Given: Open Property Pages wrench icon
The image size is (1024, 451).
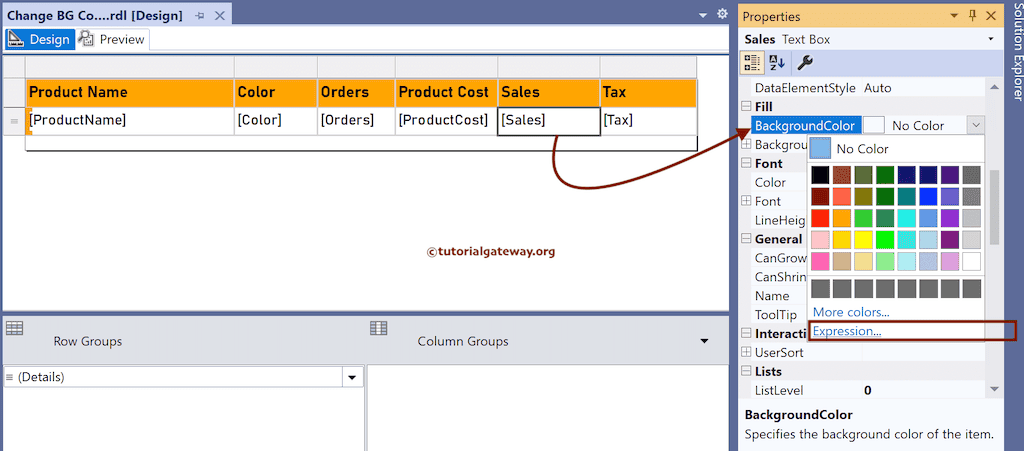Looking at the screenshot, I should point(804,63).
